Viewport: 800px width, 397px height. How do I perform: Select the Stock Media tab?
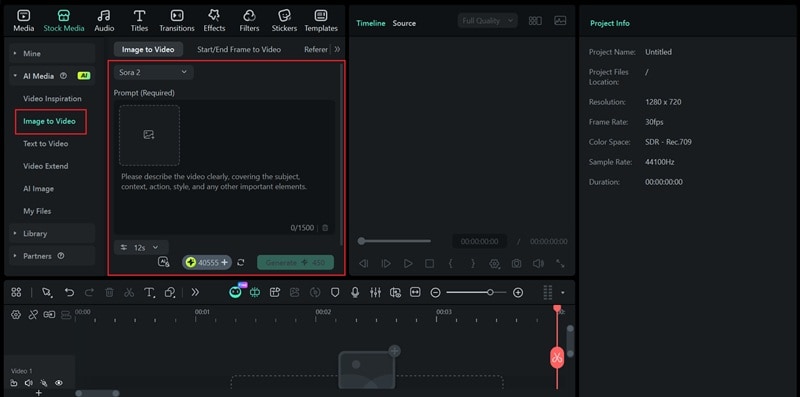pyautogui.click(x=64, y=21)
